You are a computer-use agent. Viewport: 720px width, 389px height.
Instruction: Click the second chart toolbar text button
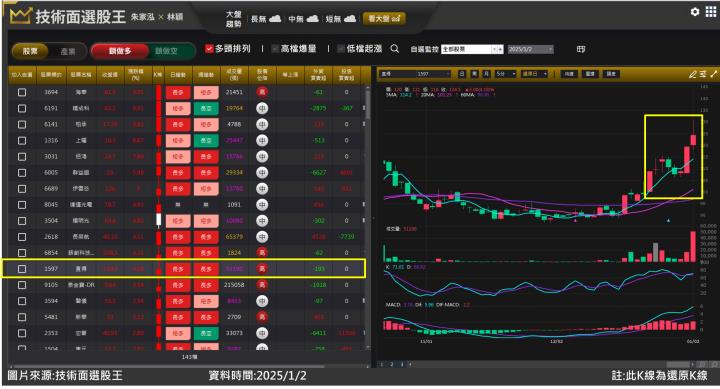[590, 74]
